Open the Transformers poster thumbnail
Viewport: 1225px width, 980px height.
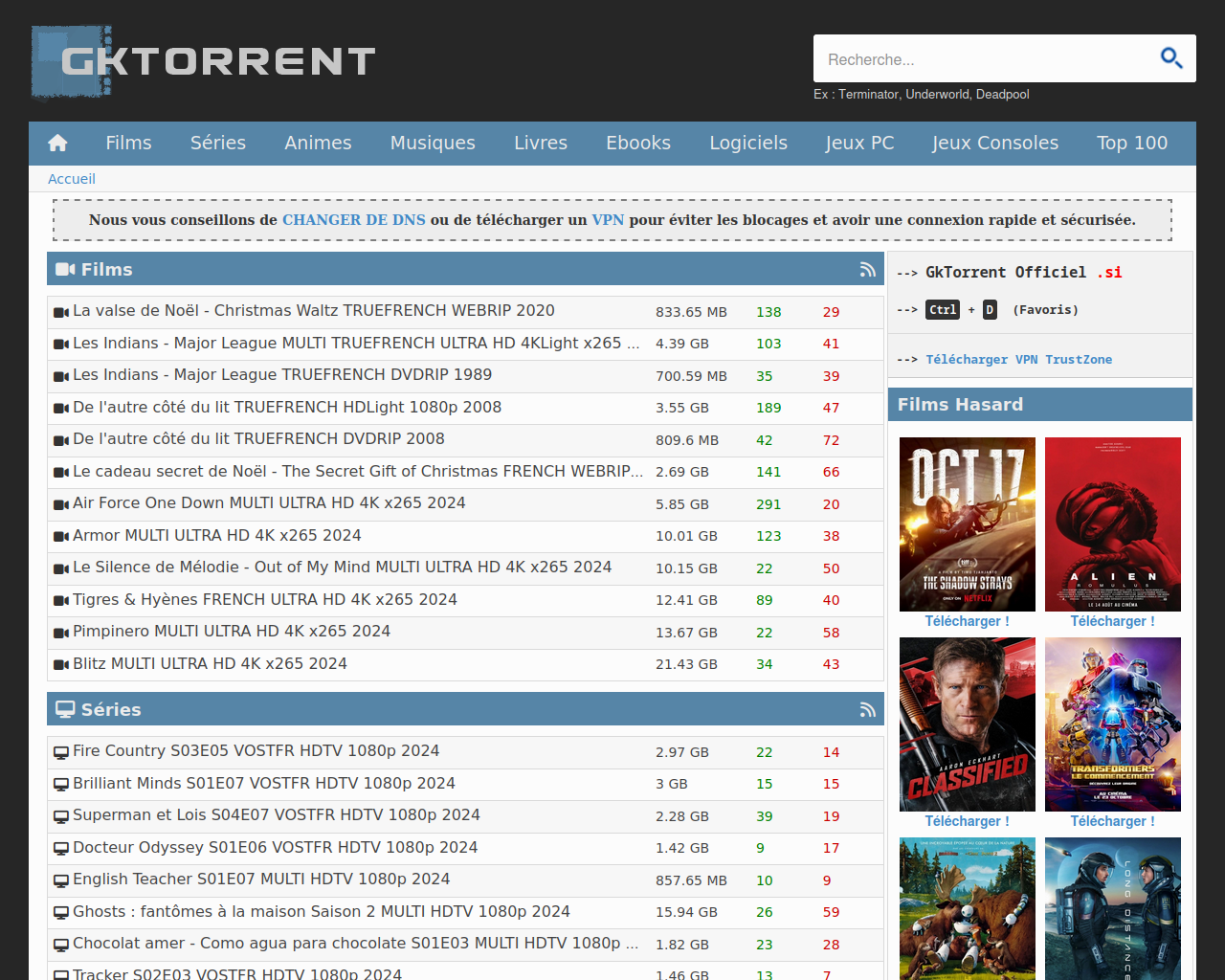(1113, 724)
